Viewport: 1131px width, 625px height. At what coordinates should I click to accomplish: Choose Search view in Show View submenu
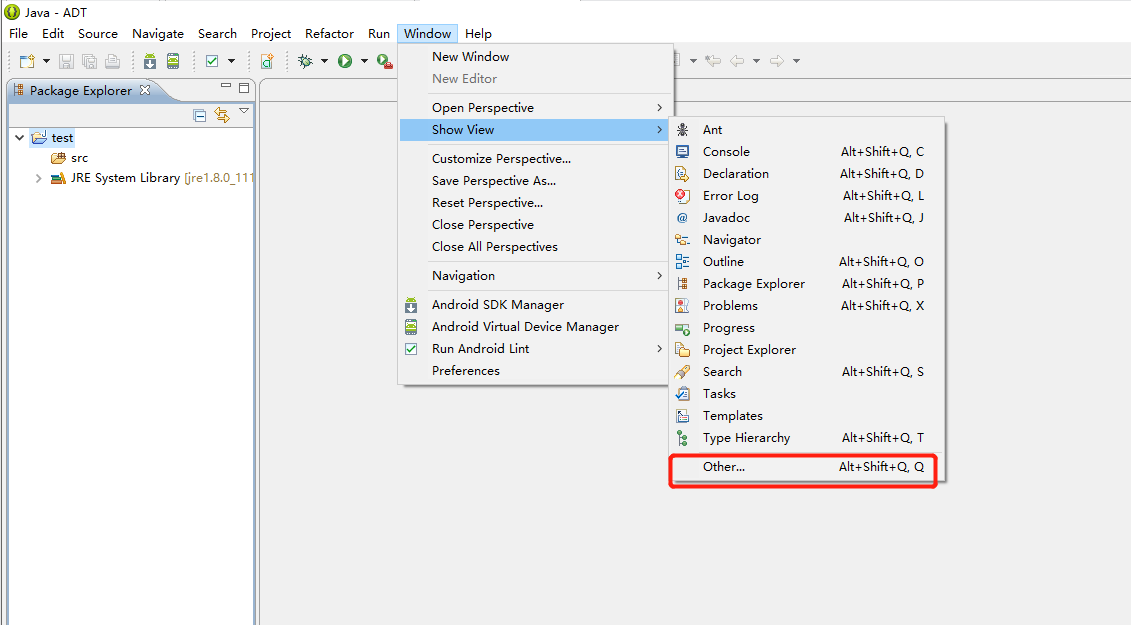(807, 372)
